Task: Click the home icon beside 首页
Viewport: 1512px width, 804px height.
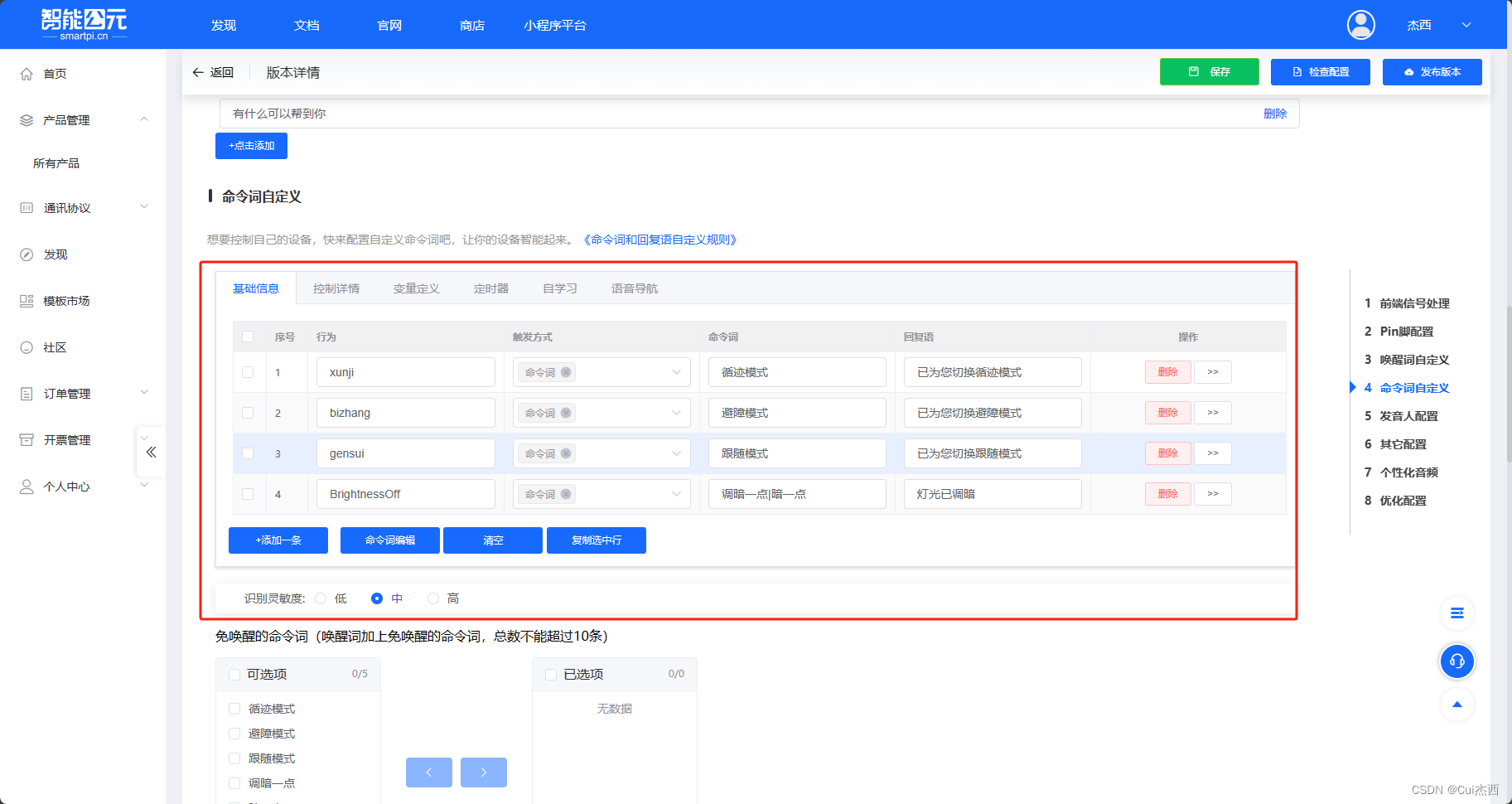Action: coord(27,74)
